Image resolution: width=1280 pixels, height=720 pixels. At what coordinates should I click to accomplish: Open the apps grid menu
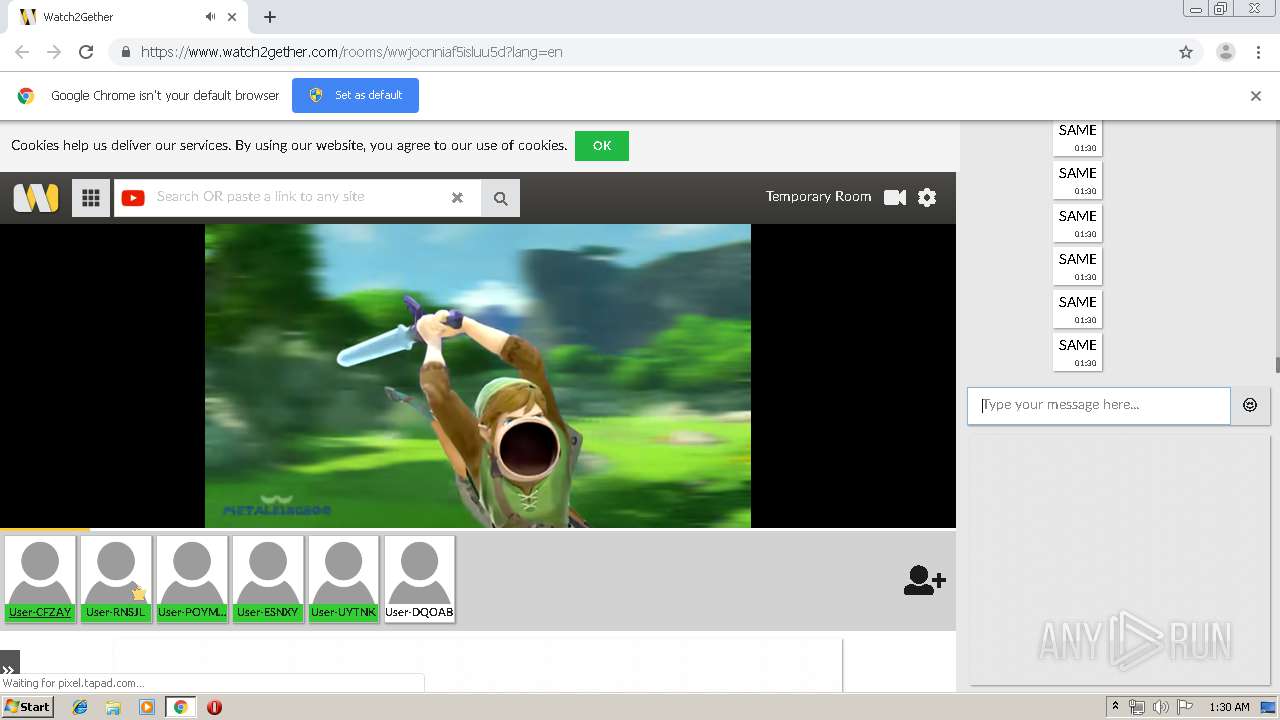91,198
